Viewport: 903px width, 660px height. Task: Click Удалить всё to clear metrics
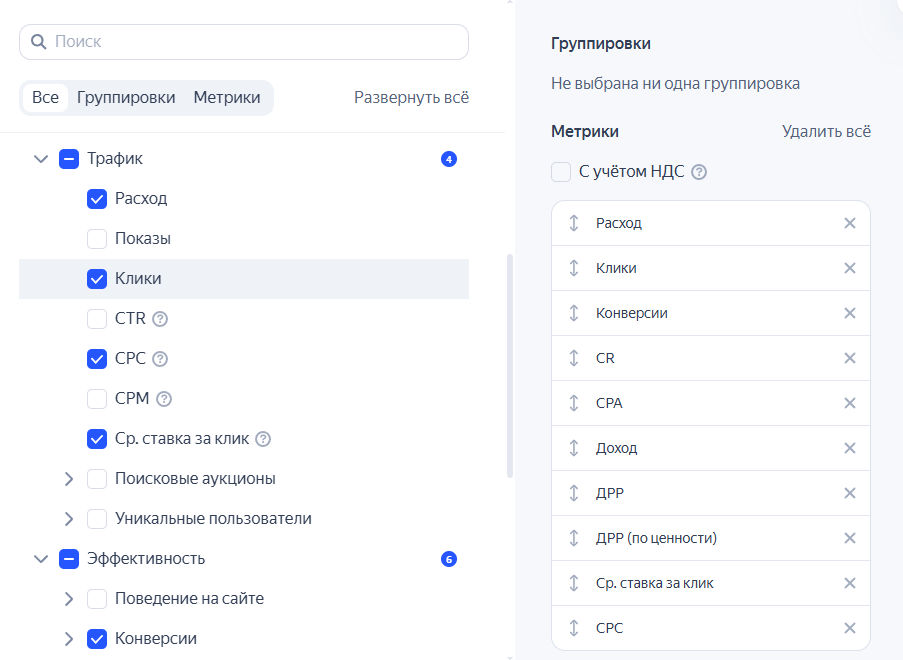[826, 131]
